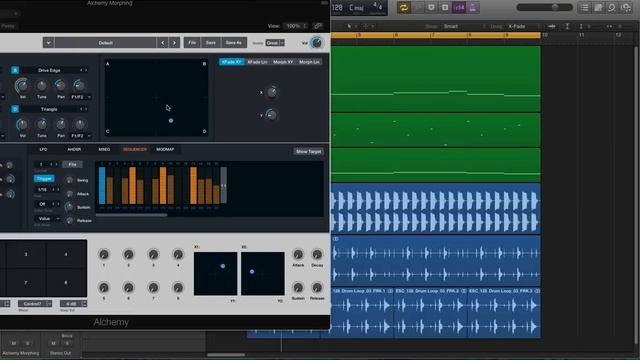Image resolution: width=640 pixels, height=360 pixels.
Task: Click the Show Target button
Action: 309,151
